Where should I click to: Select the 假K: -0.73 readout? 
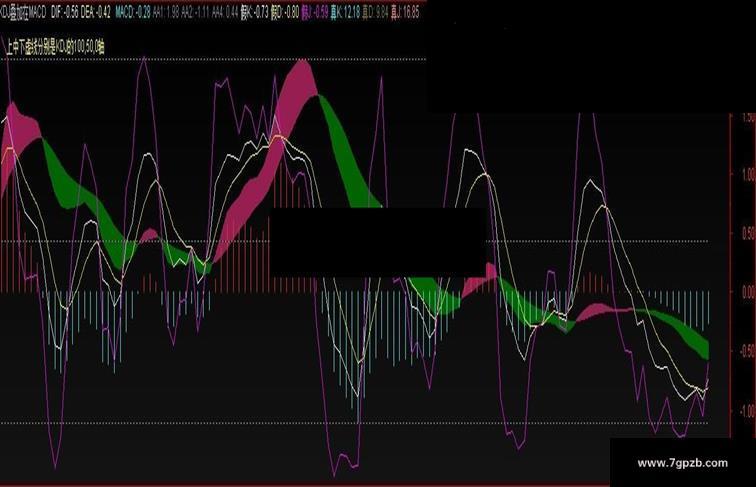[x=255, y=13]
